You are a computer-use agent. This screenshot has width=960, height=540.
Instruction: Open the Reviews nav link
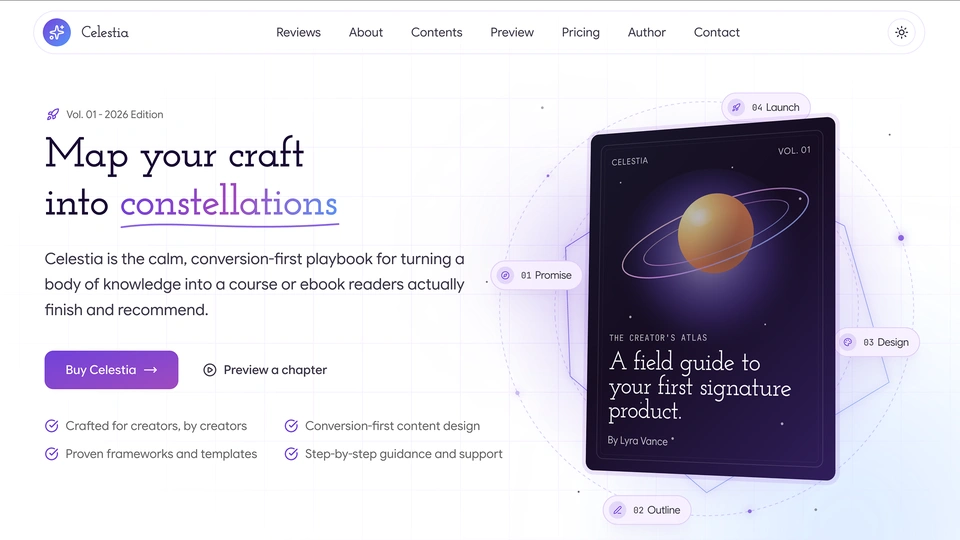point(298,32)
